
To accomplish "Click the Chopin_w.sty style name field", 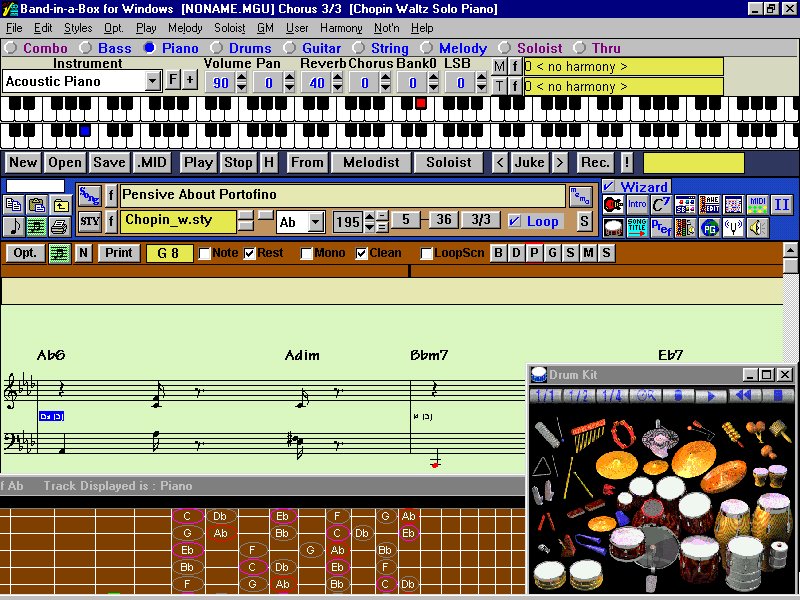I will [178, 221].
